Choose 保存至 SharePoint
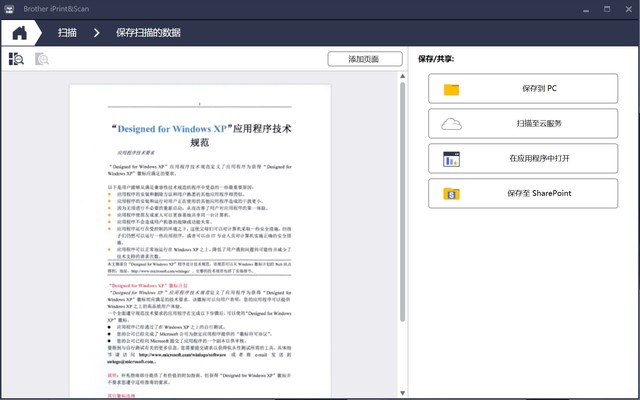Image resolution: width=640 pixels, height=400 pixels. 523,193
